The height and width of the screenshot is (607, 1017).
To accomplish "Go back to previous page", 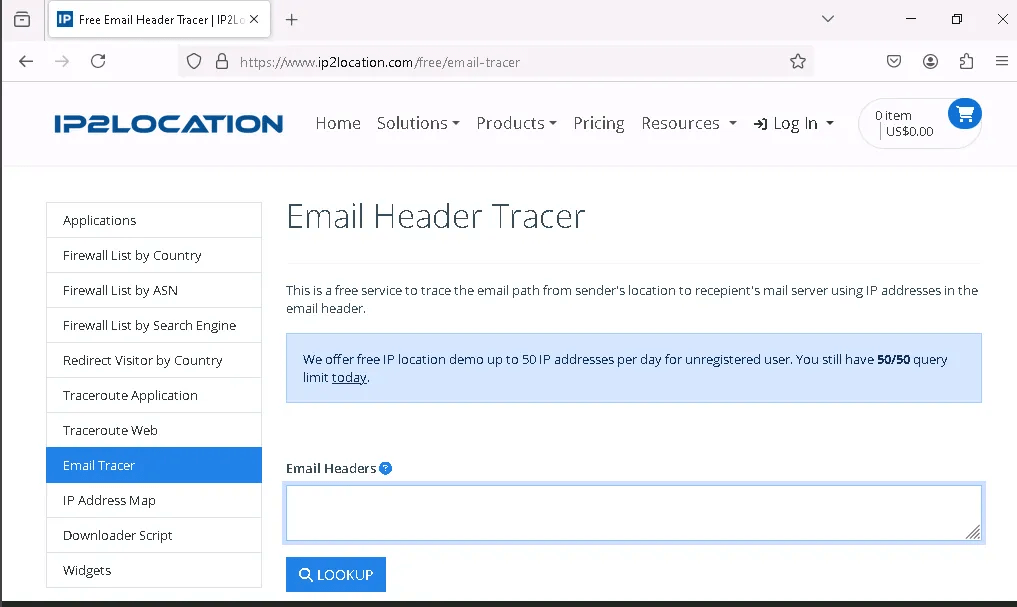I will pyautogui.click(x=27, y=62).
